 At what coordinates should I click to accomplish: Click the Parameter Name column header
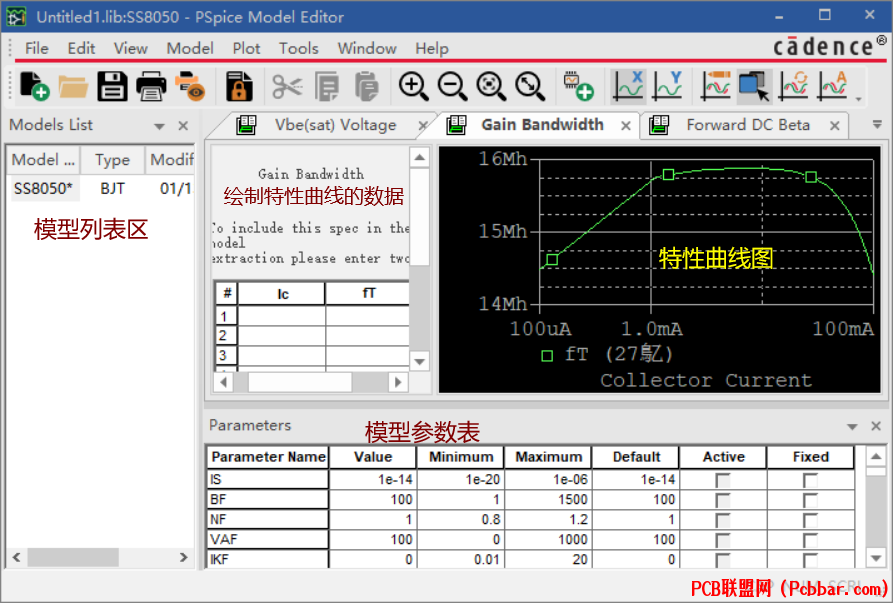(268, 457)
